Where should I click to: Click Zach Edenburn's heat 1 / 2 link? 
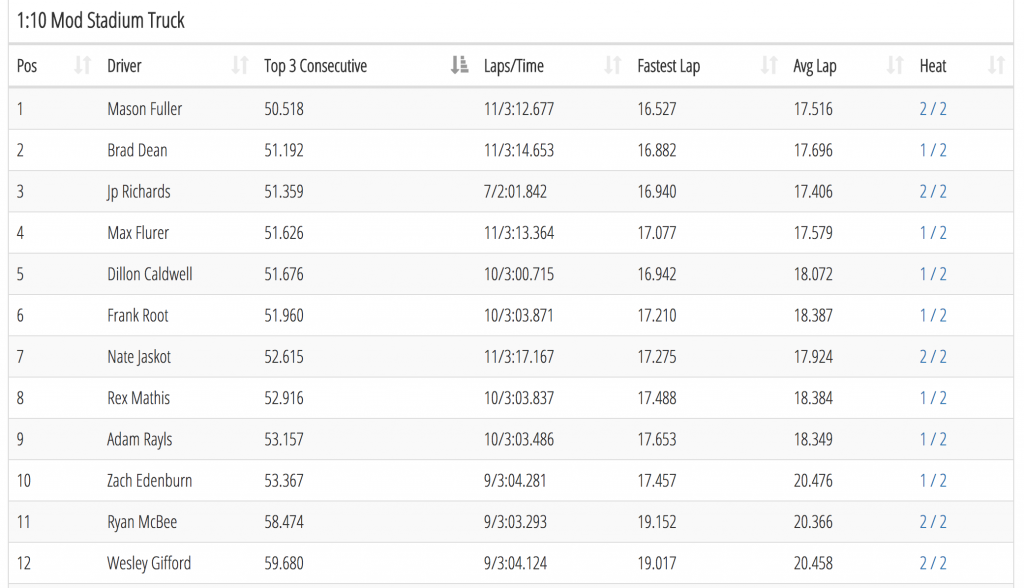click(x=933, y=481)
